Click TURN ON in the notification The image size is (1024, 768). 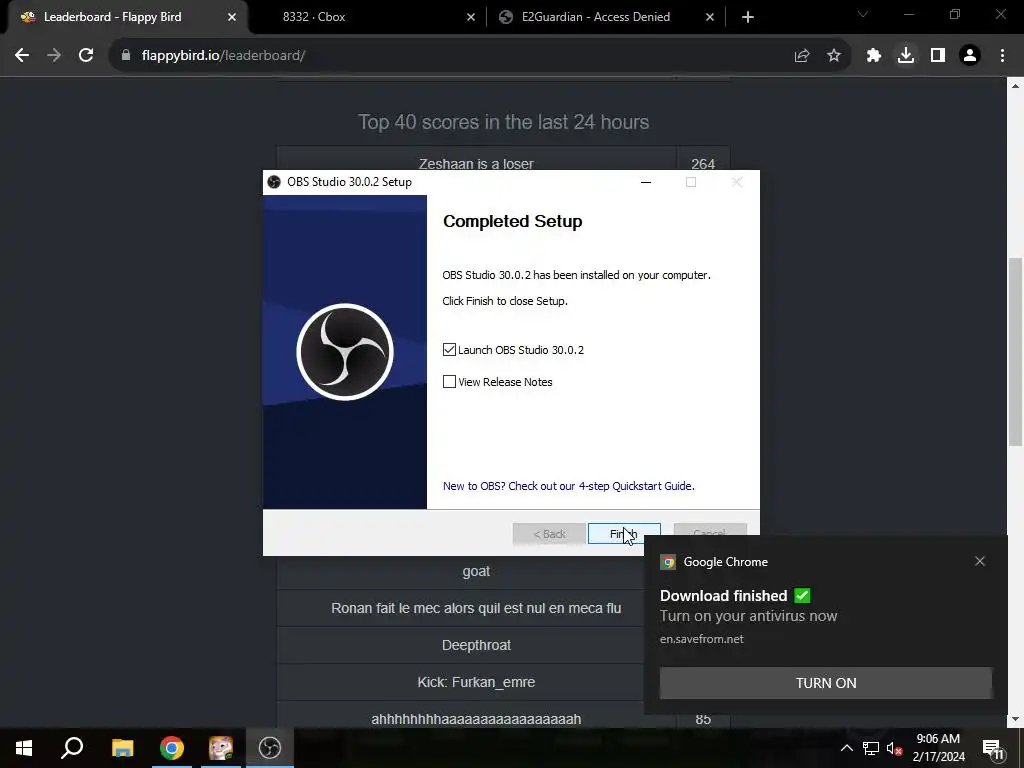(825, 683)
